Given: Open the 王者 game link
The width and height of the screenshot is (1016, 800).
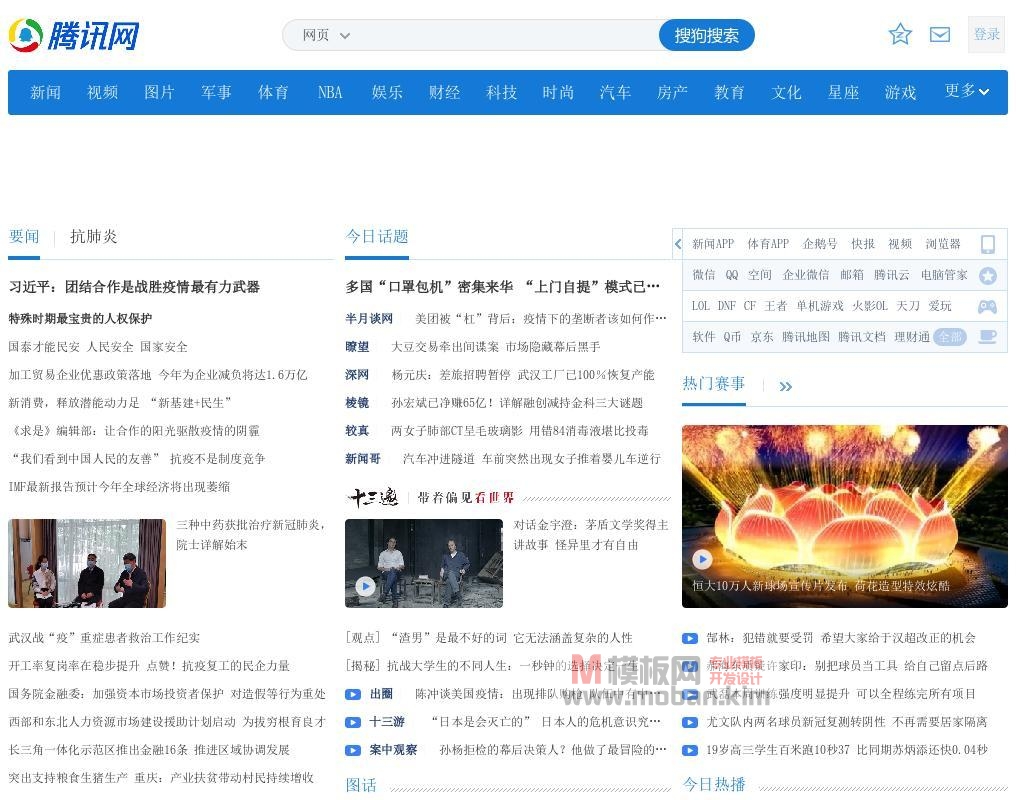Looking at the screenshot, I should tap(776, 306).
